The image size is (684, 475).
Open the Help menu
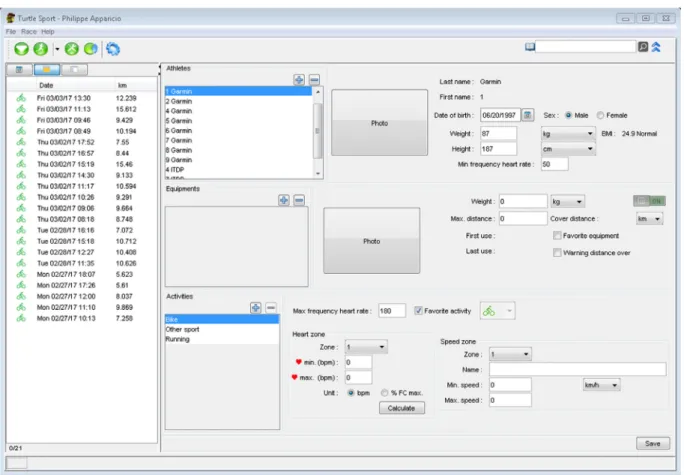pyautogui.click(x=48, y=31)
